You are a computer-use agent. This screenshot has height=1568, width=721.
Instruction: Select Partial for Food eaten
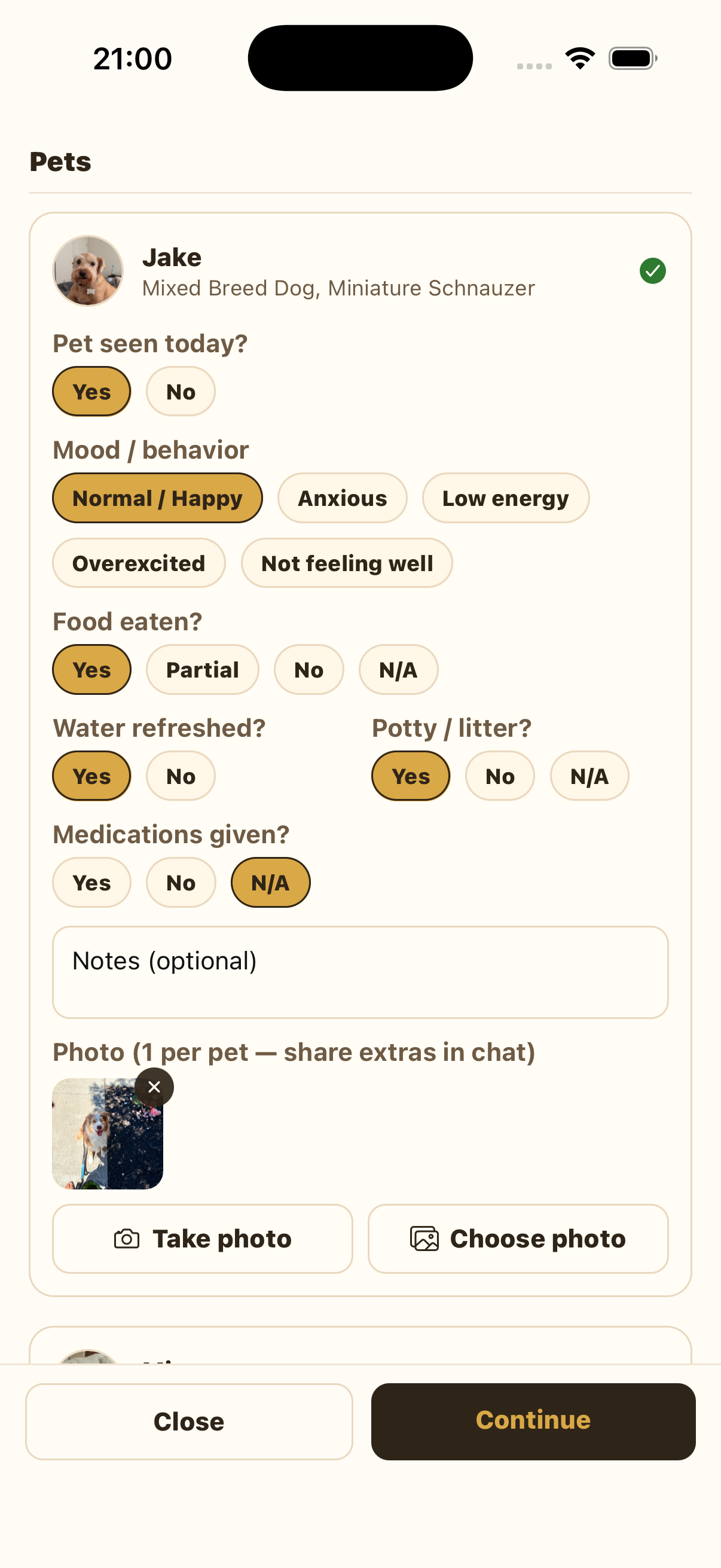[x=203, y=670]
